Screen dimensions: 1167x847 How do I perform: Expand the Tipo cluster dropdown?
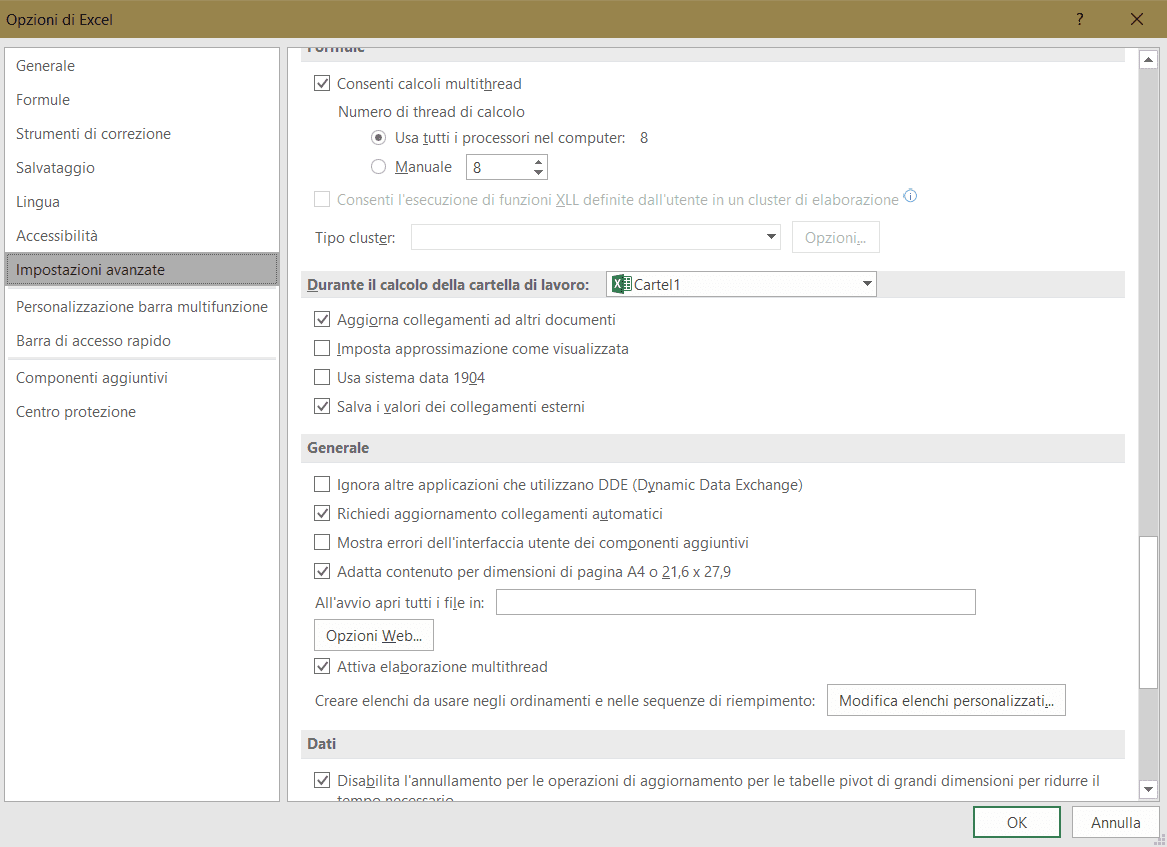(x=771, y=237)
